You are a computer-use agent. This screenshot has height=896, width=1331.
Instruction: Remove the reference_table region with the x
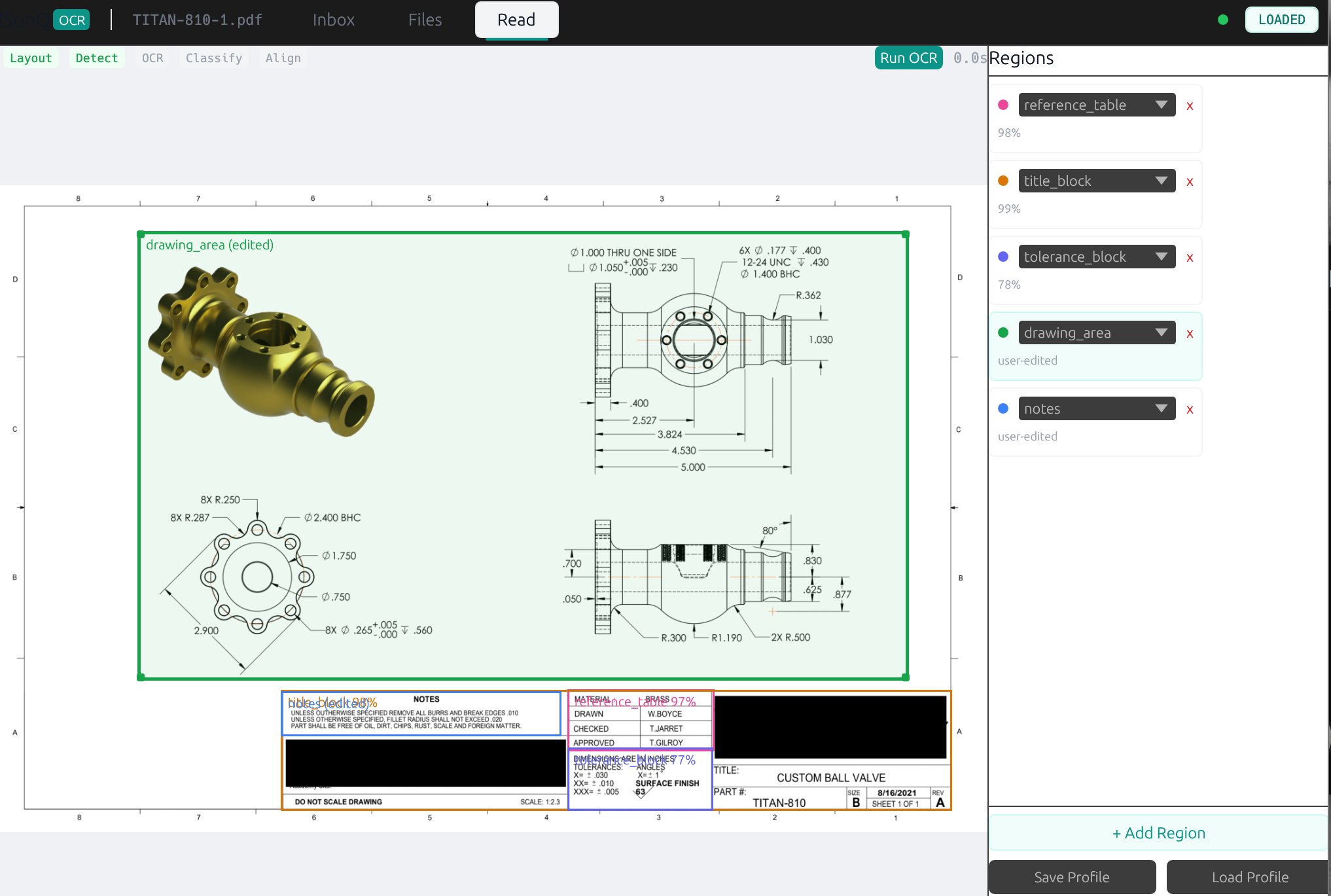tap(1190, 106)
